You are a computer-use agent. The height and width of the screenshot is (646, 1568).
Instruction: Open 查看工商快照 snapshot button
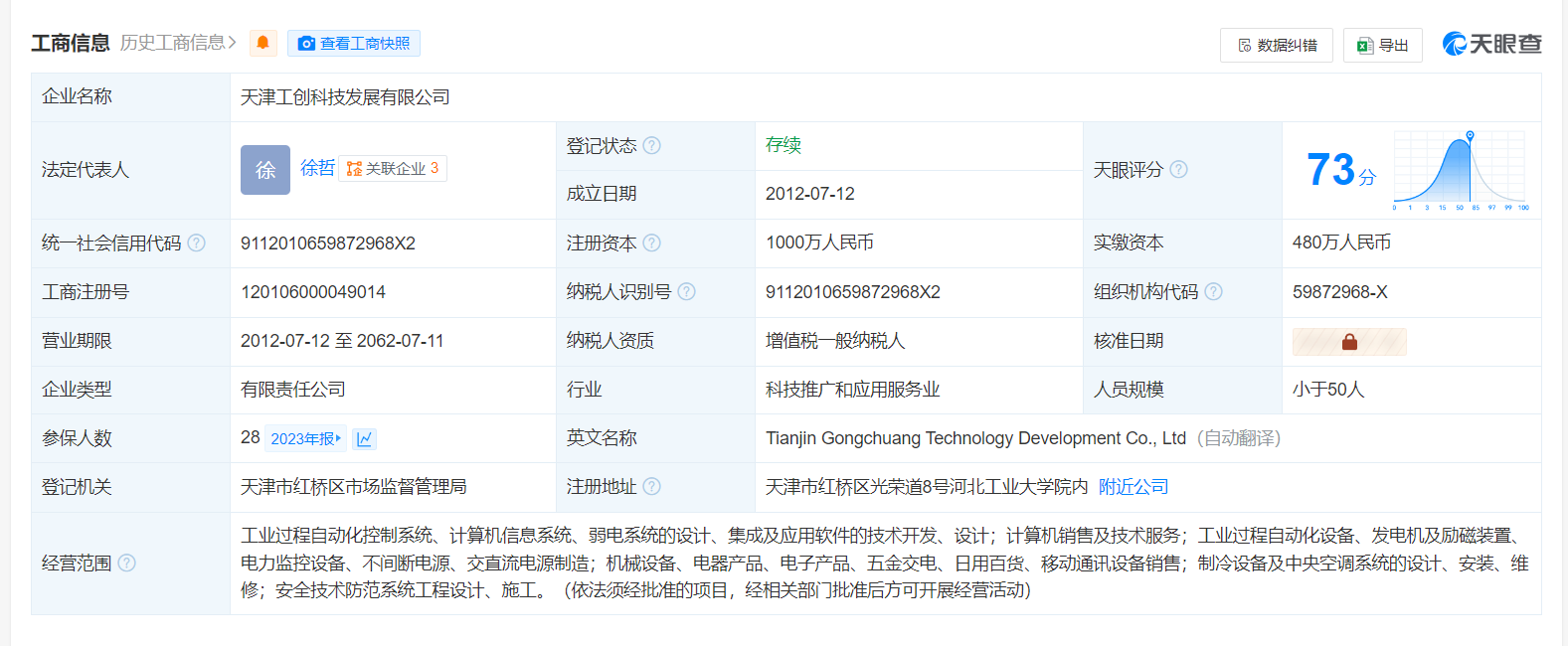tap(354, 43)
